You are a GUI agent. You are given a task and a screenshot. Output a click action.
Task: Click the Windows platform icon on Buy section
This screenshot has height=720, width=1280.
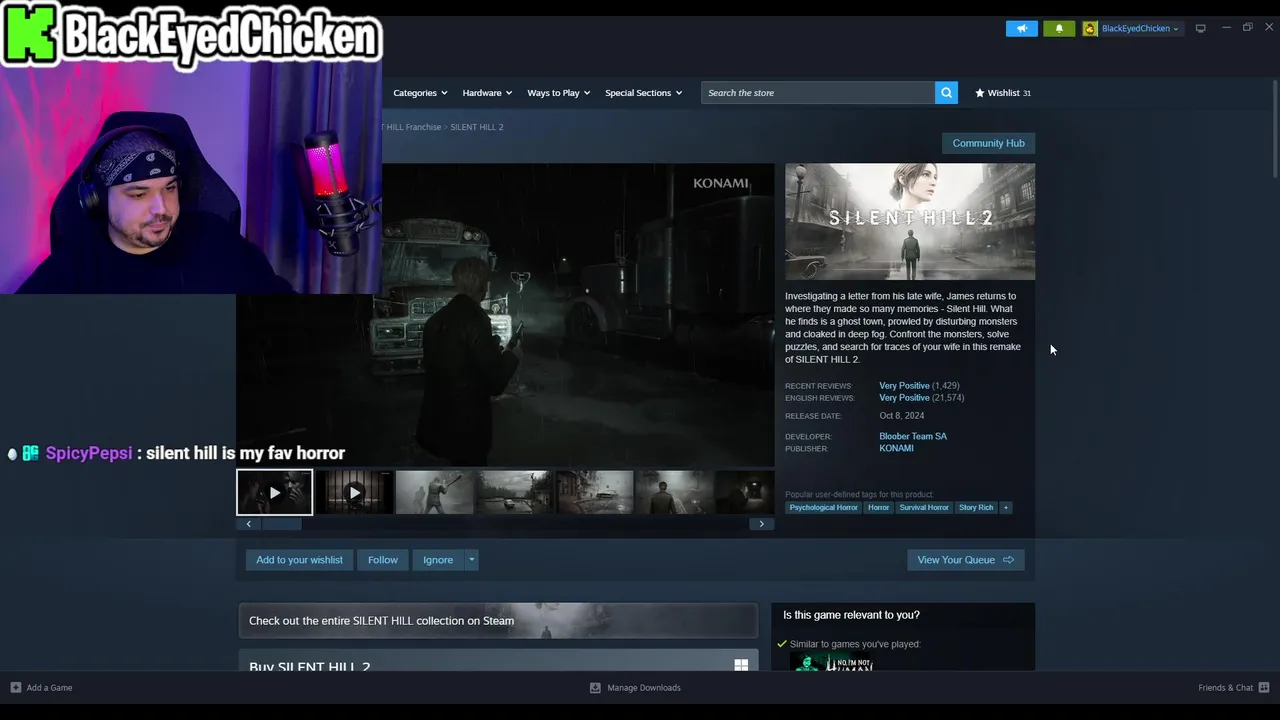coord(741,665)
